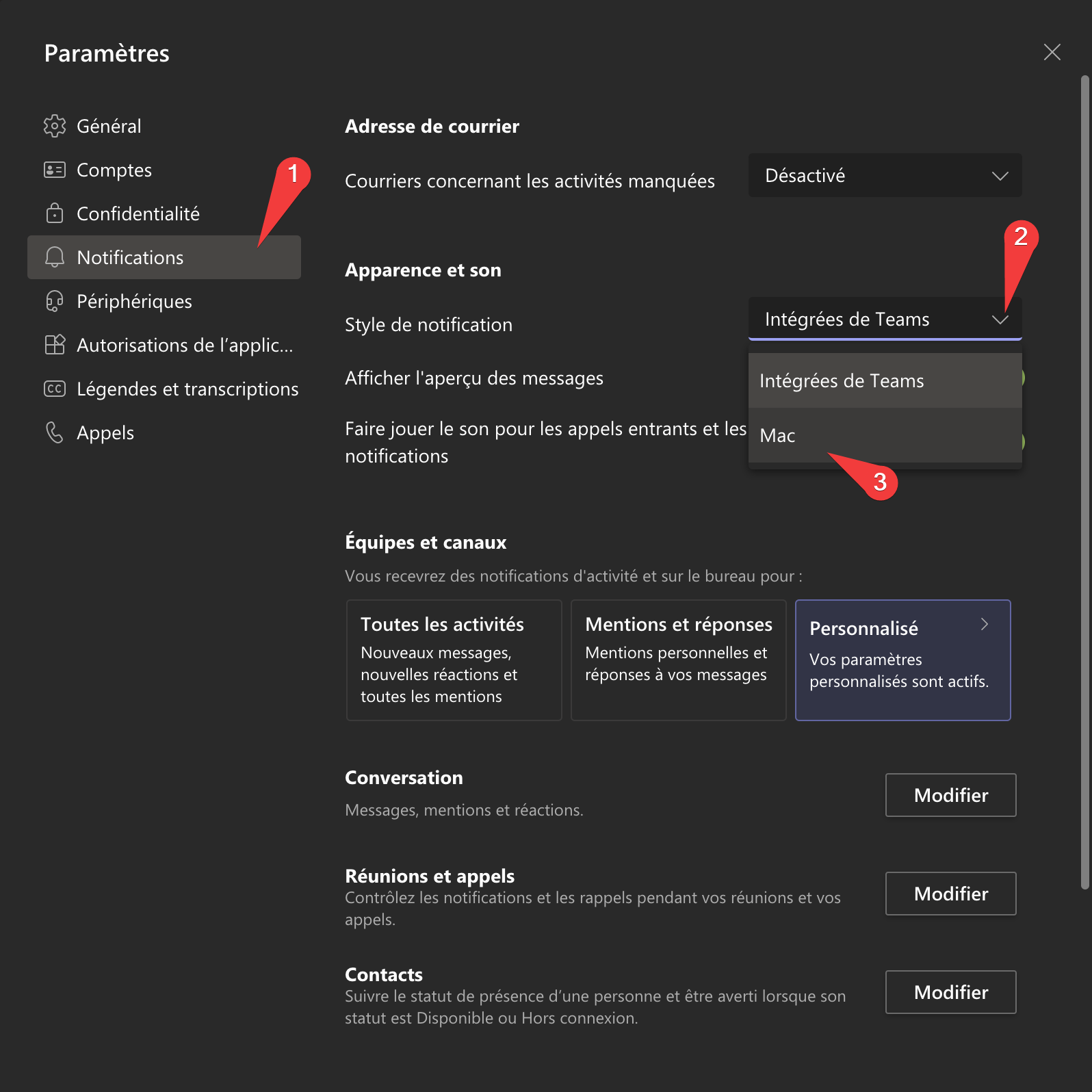
Task: Open Comptes via its ID card icon
Action: pyautogui.click(x=55, y=170)
